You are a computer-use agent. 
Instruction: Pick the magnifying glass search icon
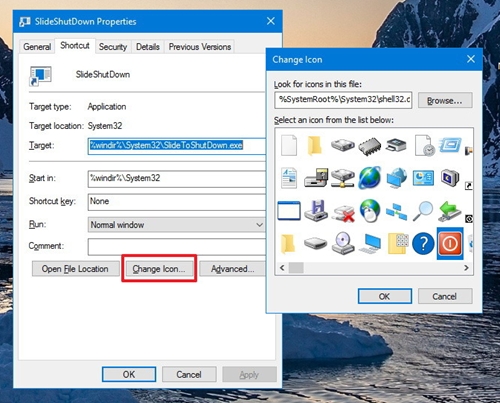pos(423,211)
